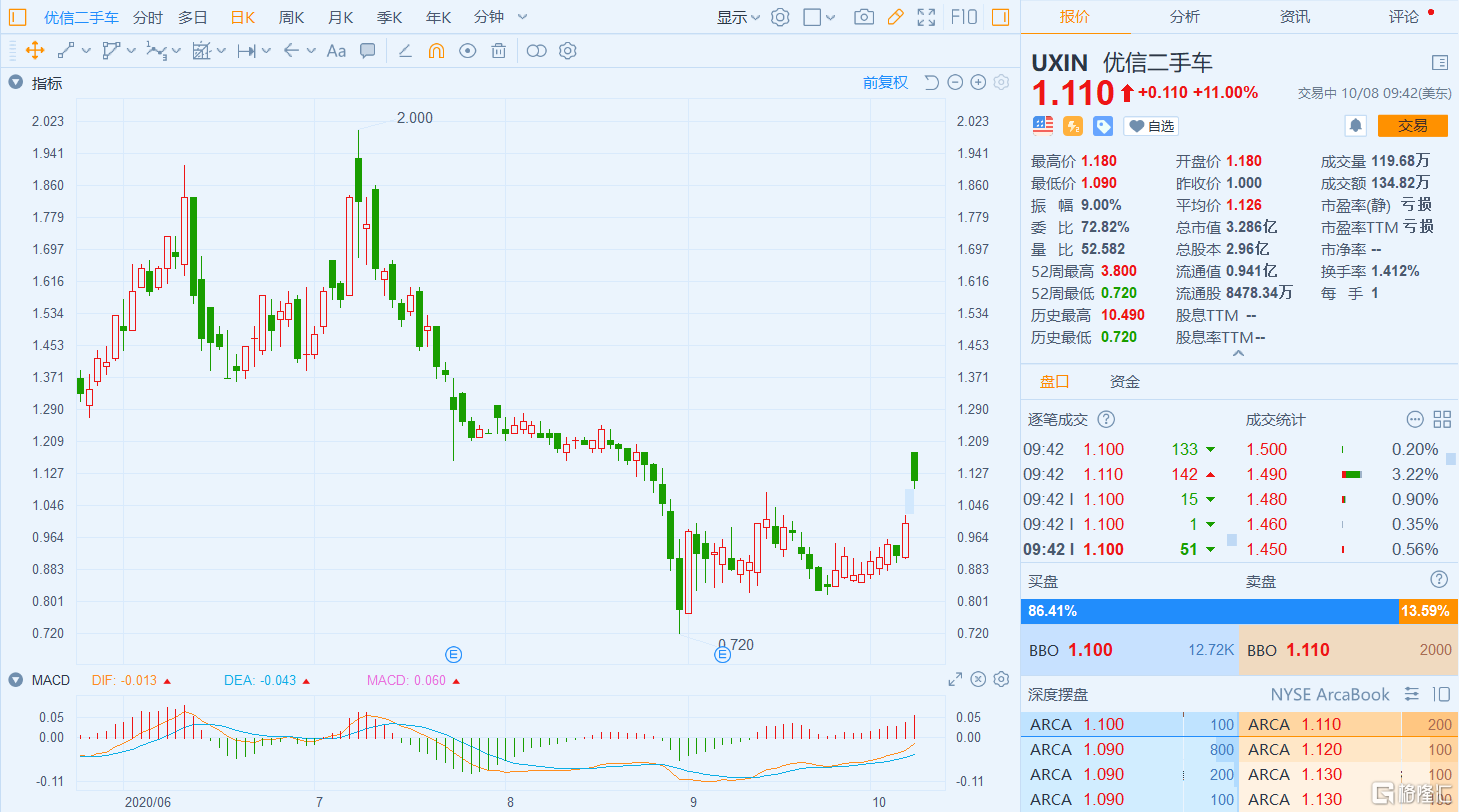Screen dimensions: 1459x812
Task: Enter fullscreen chart view
Action: tap(926, 17)
